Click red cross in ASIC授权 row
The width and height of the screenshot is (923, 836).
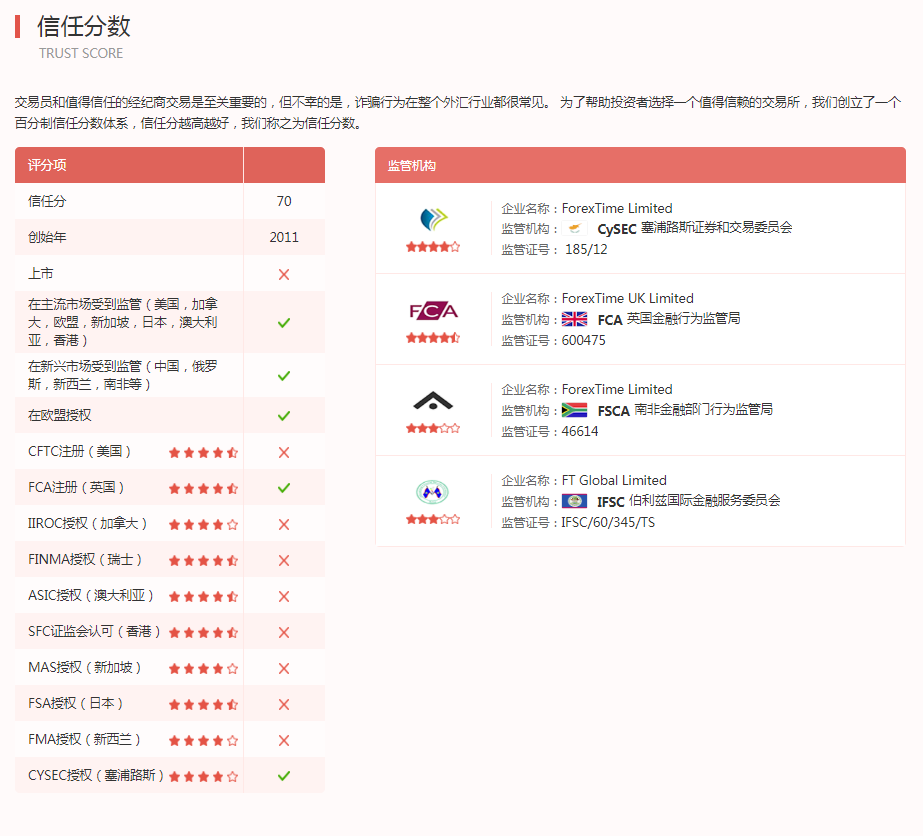click(x=284, y=596)
